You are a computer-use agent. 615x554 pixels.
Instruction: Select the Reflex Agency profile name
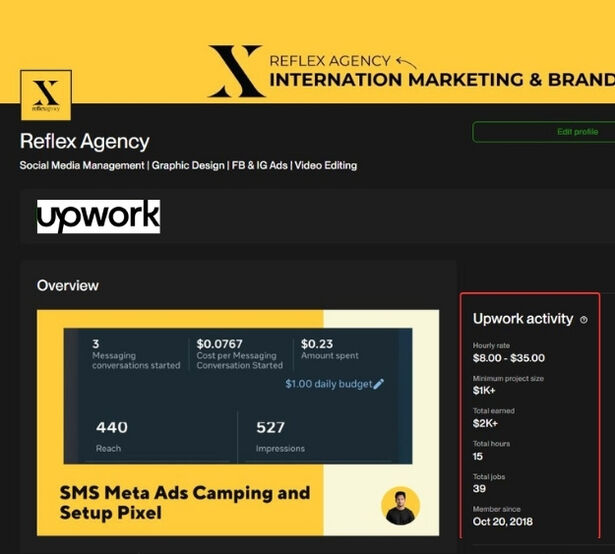point(85,142)
